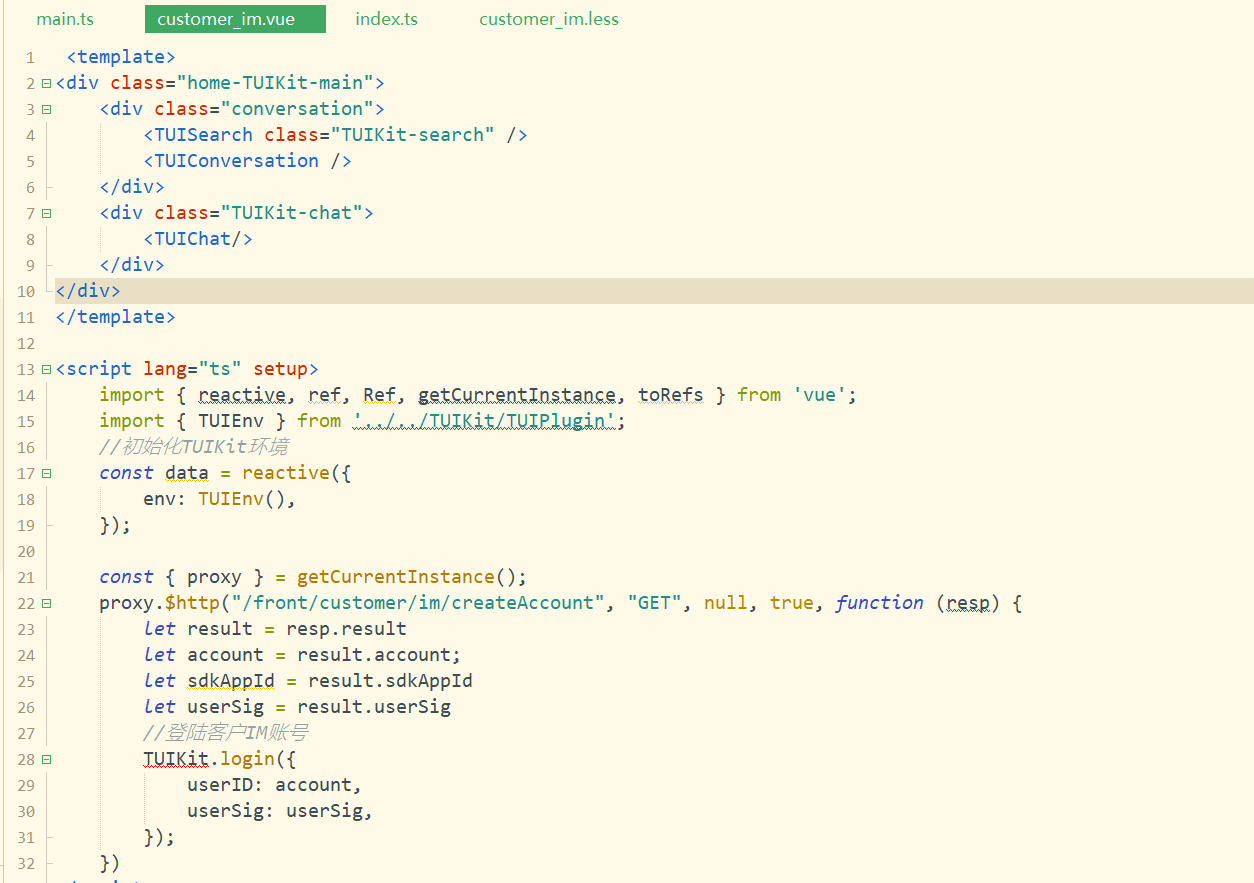Collapse the home-TUIKit-main div on line 2
The image size is (1254, 883).
tap(46, 83)
